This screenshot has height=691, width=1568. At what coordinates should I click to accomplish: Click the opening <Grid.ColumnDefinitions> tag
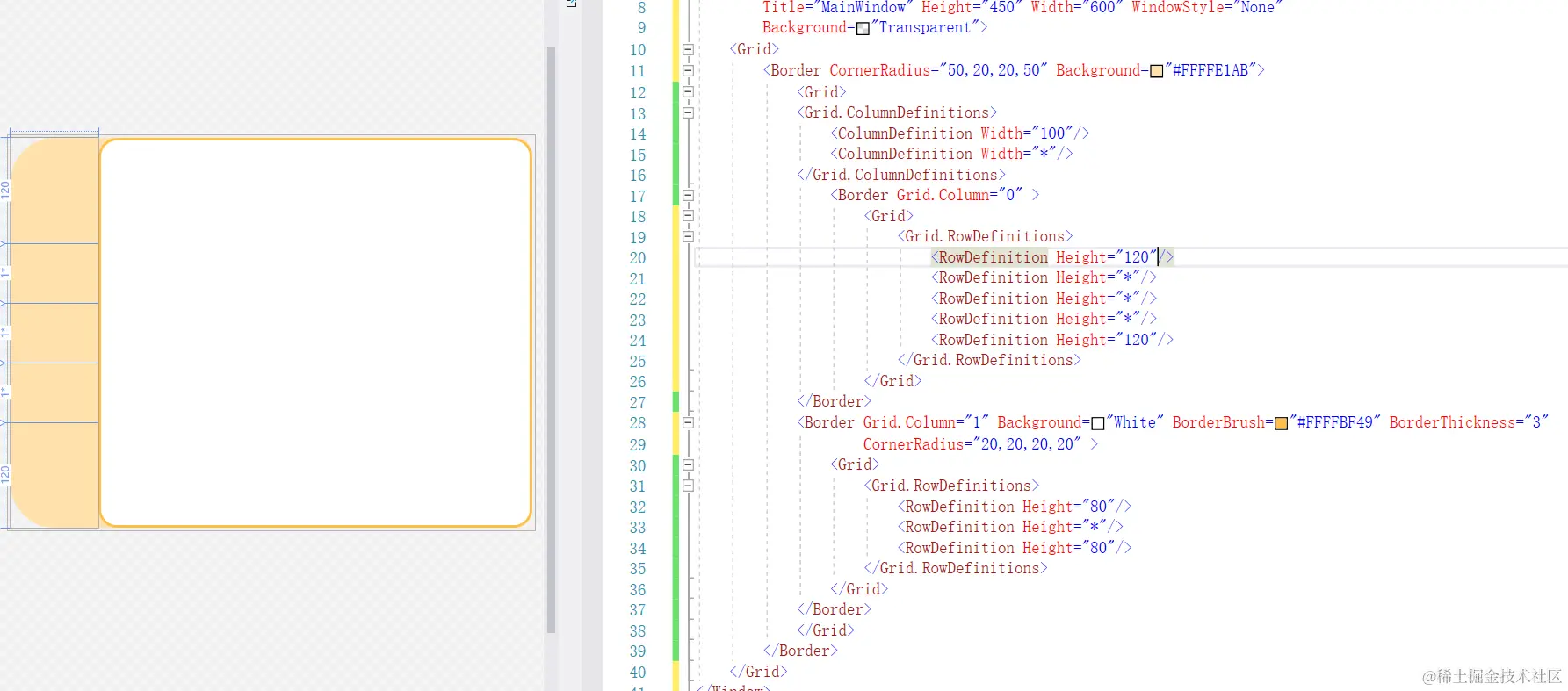tap(897, 112)
